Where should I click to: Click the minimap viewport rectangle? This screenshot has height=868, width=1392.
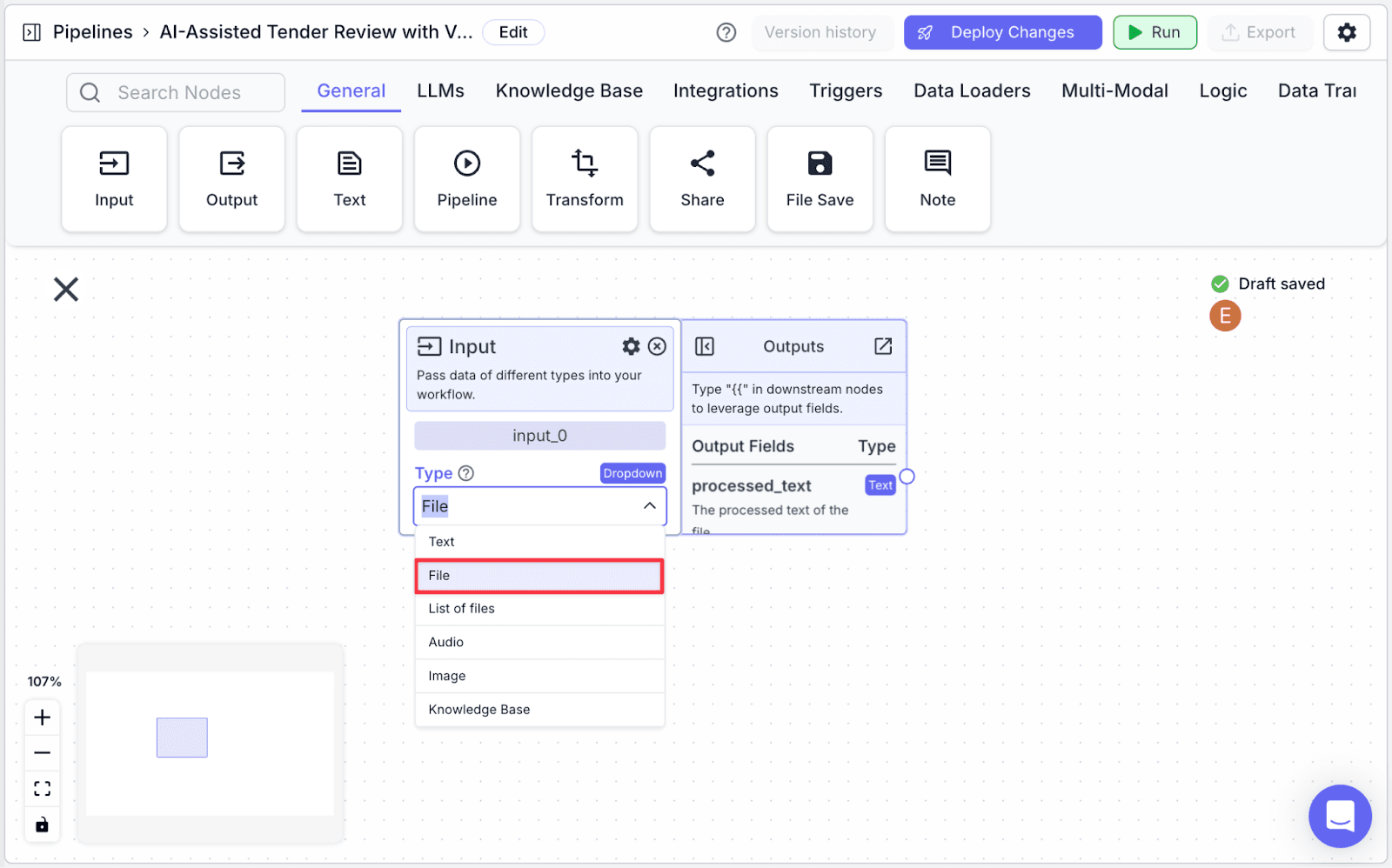pos(182,738)
